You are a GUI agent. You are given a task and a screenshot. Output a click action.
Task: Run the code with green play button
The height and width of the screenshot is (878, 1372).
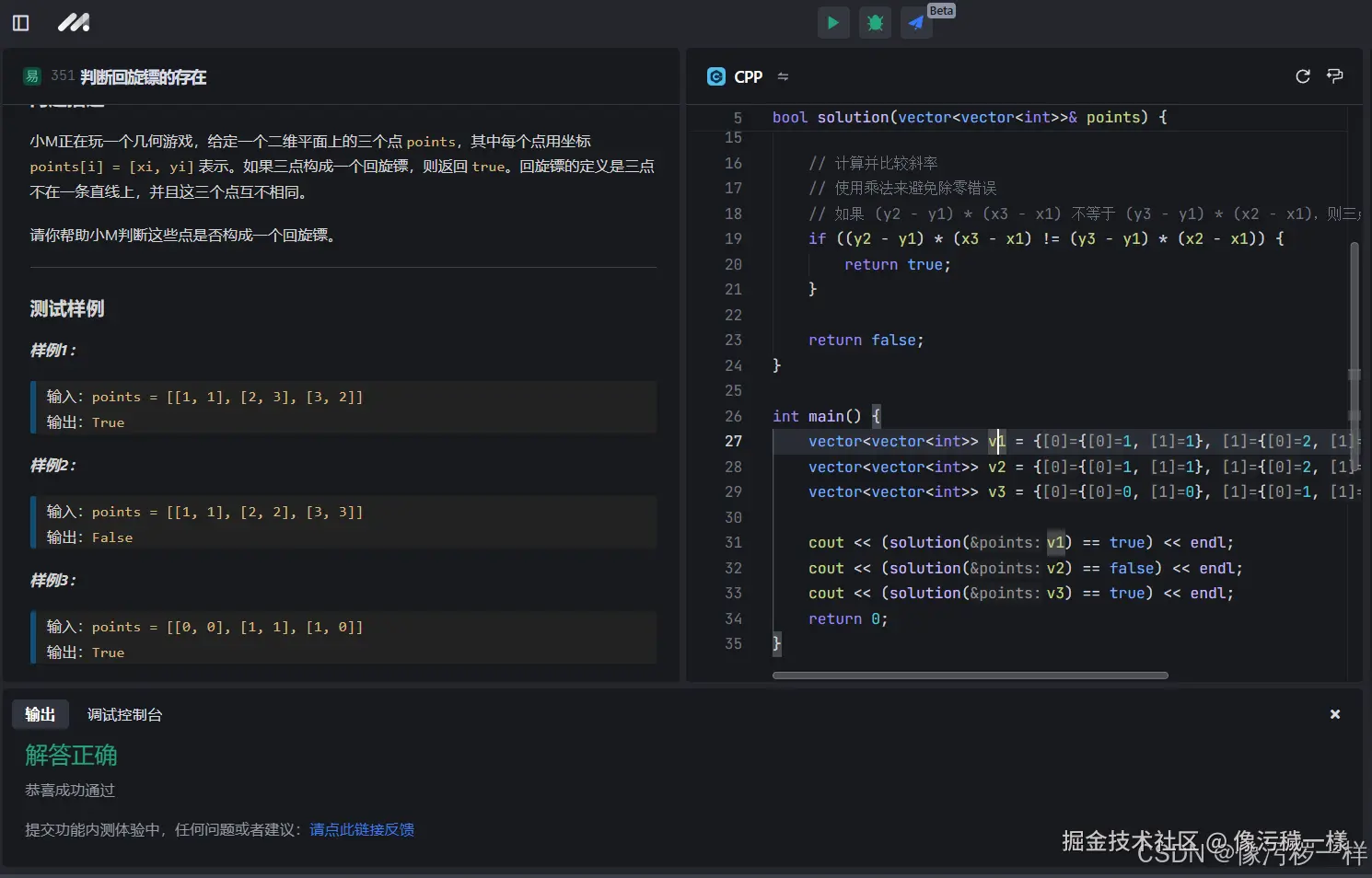pos(832,23)
